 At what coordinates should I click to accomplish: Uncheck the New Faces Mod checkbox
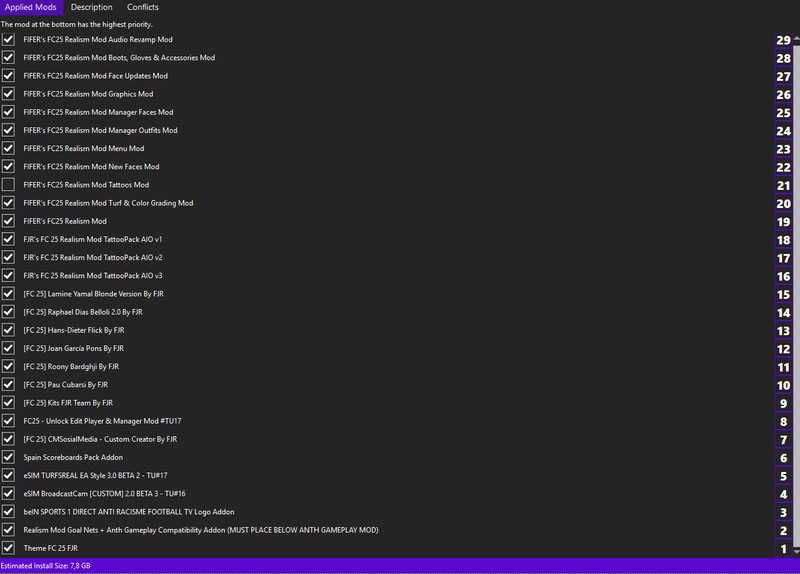point(8,166)
